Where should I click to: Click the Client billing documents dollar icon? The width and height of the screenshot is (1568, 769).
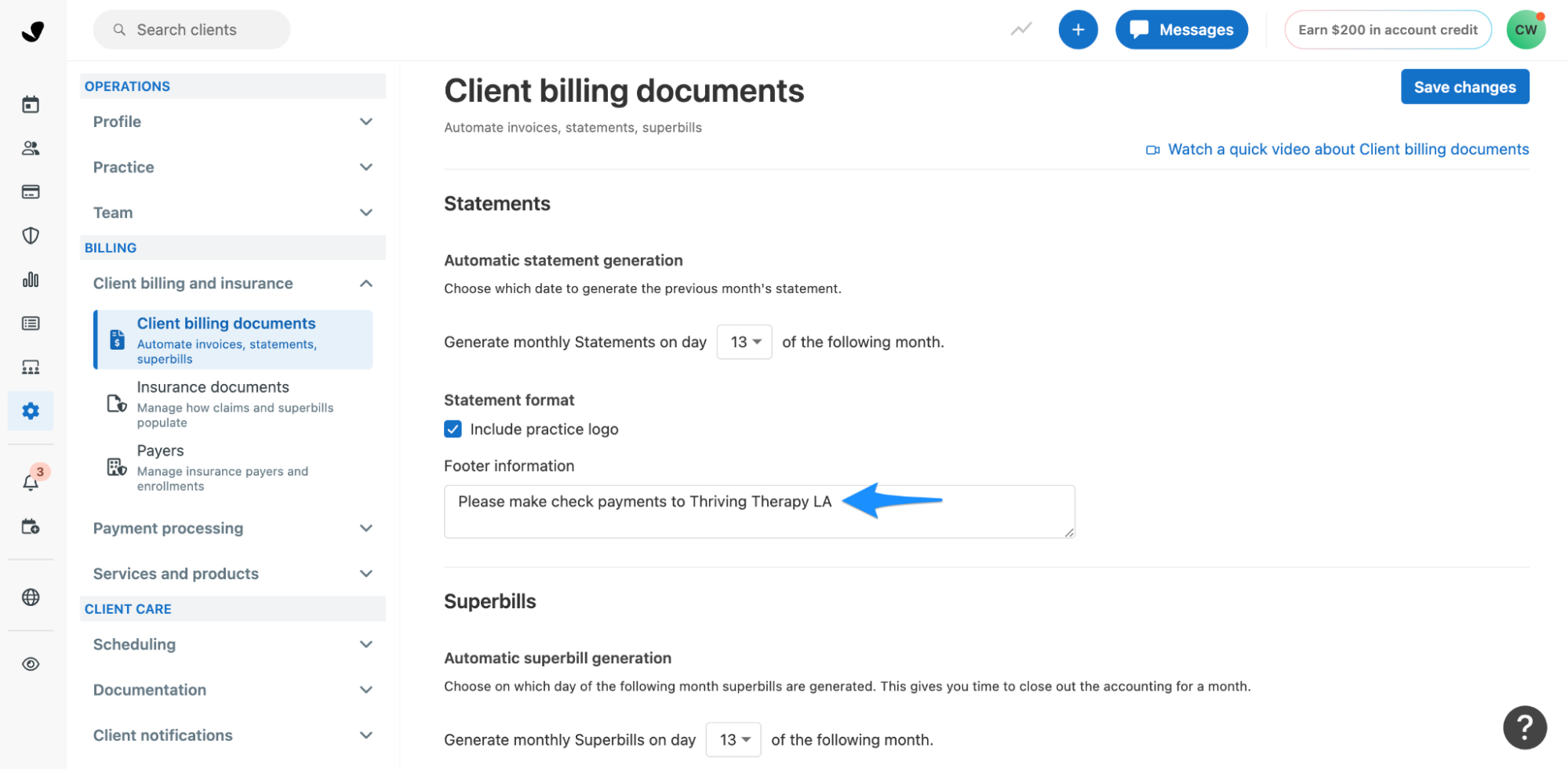(118, 339)
